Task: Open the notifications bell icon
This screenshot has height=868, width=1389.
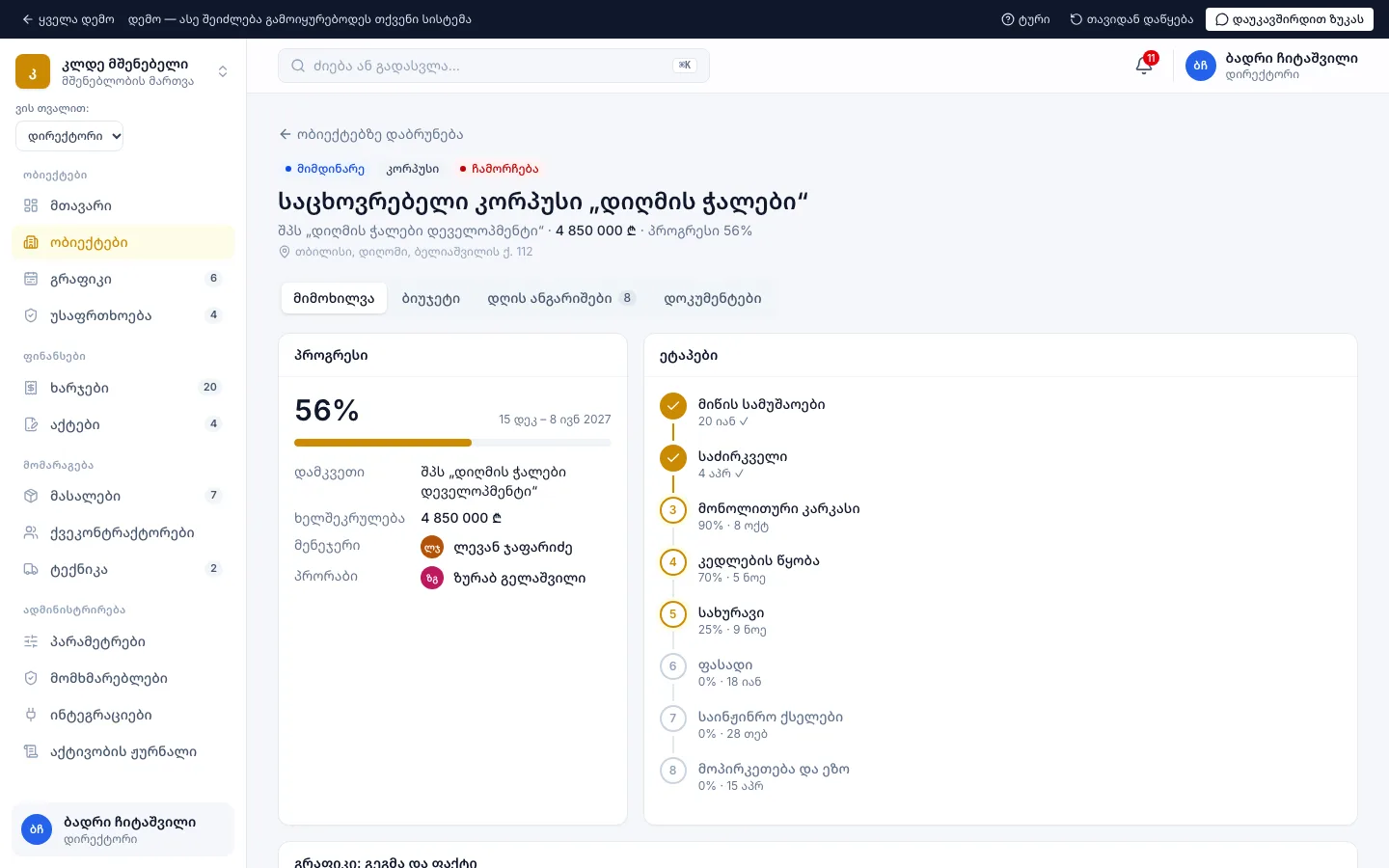Action: 1144,66
